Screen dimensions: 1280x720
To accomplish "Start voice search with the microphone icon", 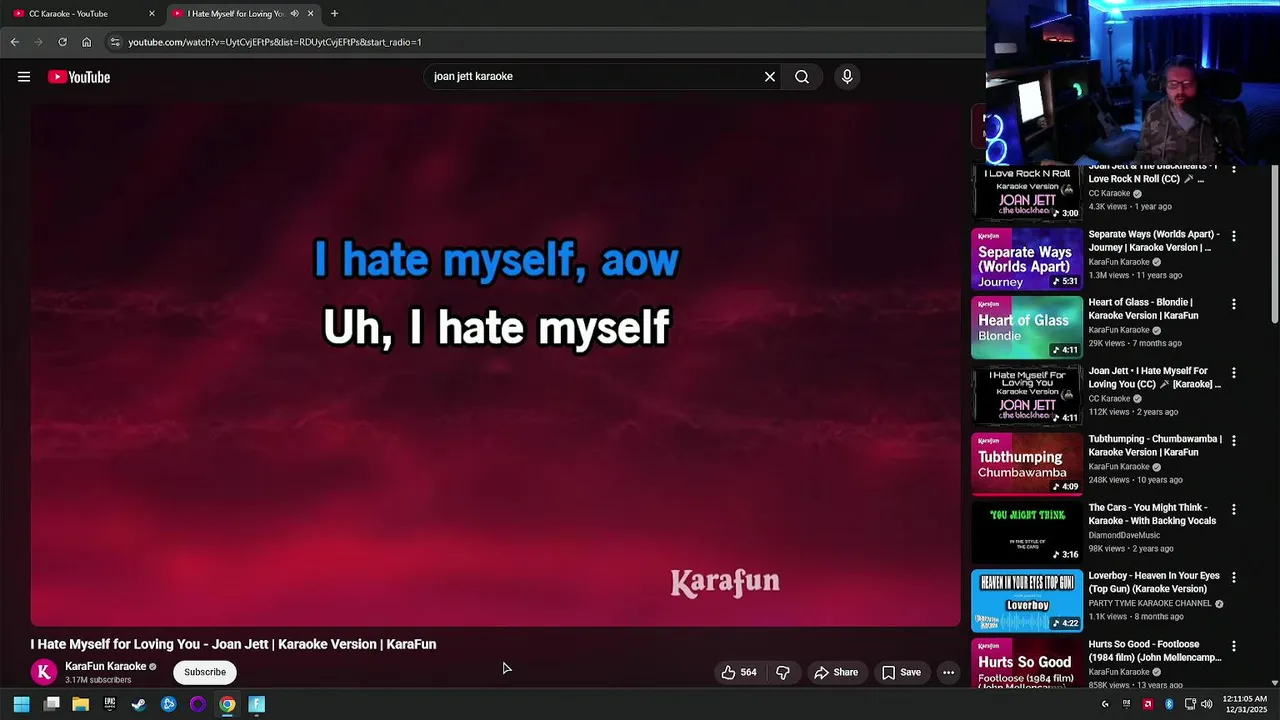I will click(x=847, y=77).
